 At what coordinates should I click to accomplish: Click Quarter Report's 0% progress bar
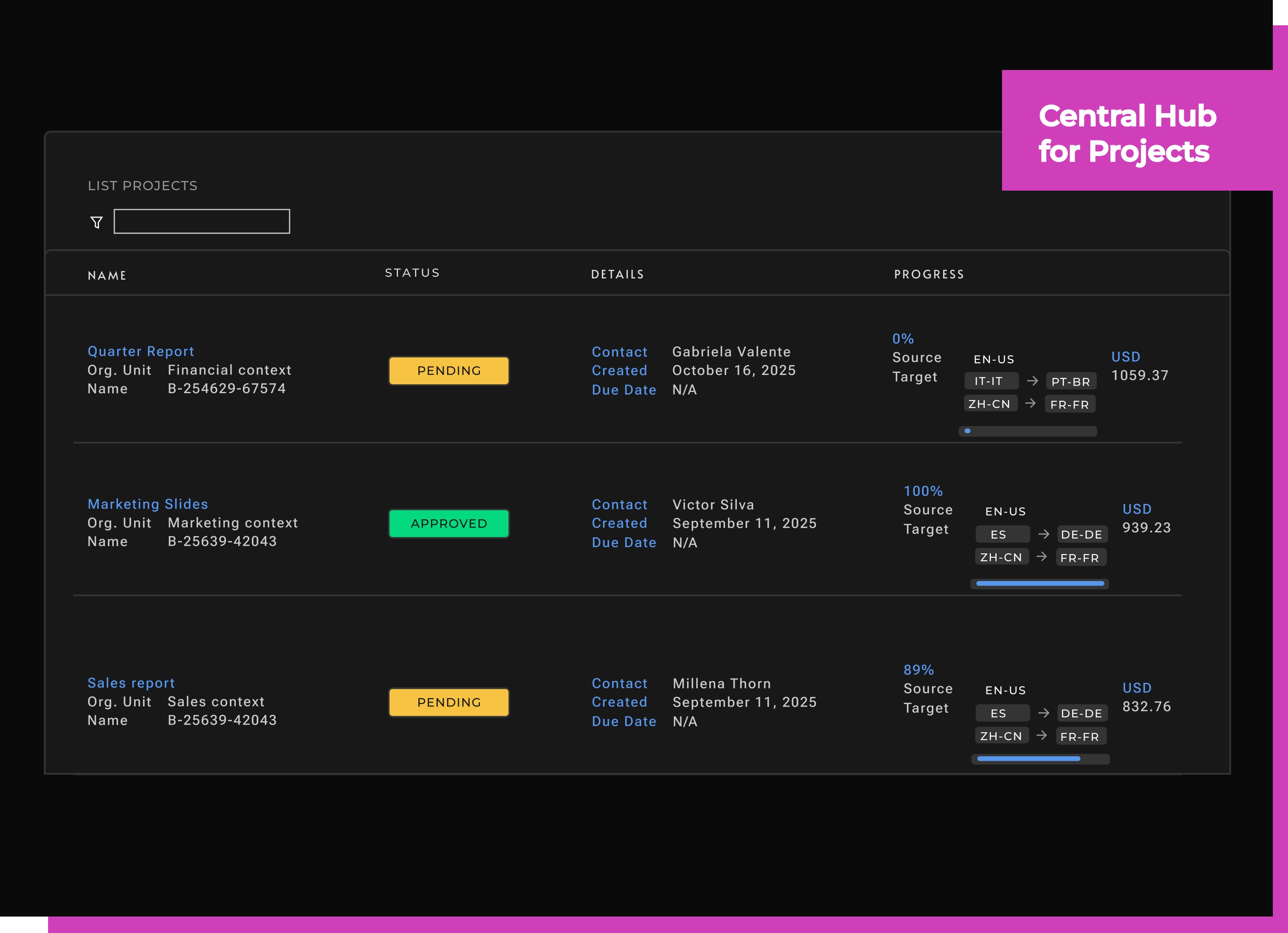coord(1027,431)
